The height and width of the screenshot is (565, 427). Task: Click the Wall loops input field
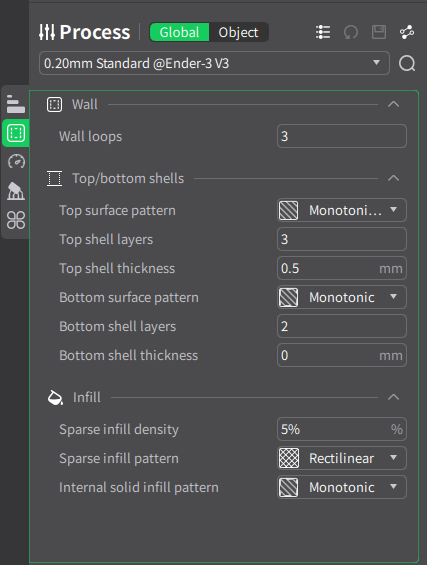point(342,136)
